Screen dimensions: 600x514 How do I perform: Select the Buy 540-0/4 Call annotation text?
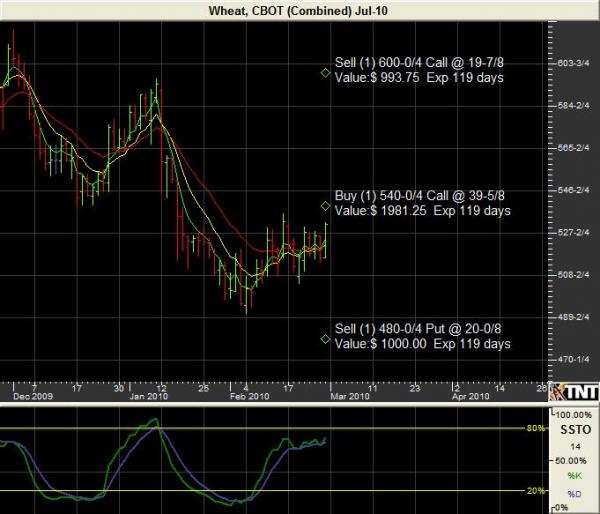pos(422,204)
